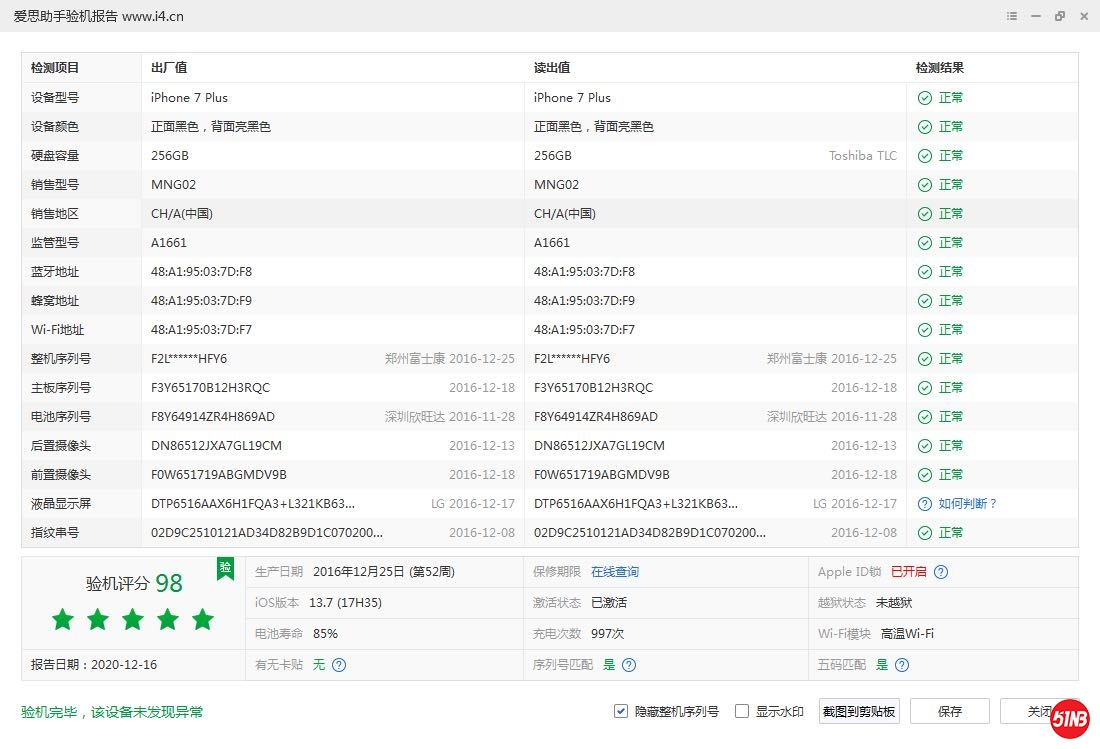Click Toshiba TLC label in 硬盘容量 row
Screen dimensions: 1100x749
coord(863,156)
